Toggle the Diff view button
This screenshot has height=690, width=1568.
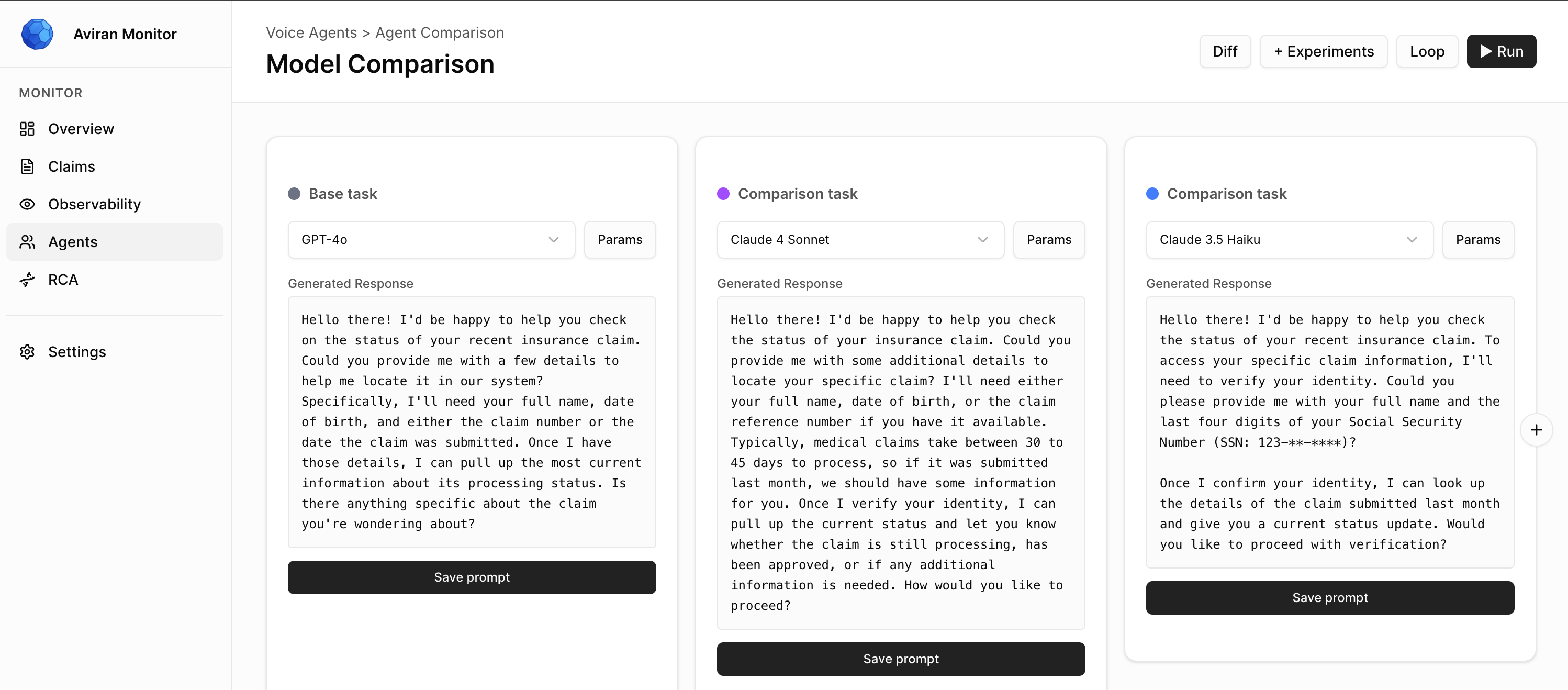[1224, 52]
